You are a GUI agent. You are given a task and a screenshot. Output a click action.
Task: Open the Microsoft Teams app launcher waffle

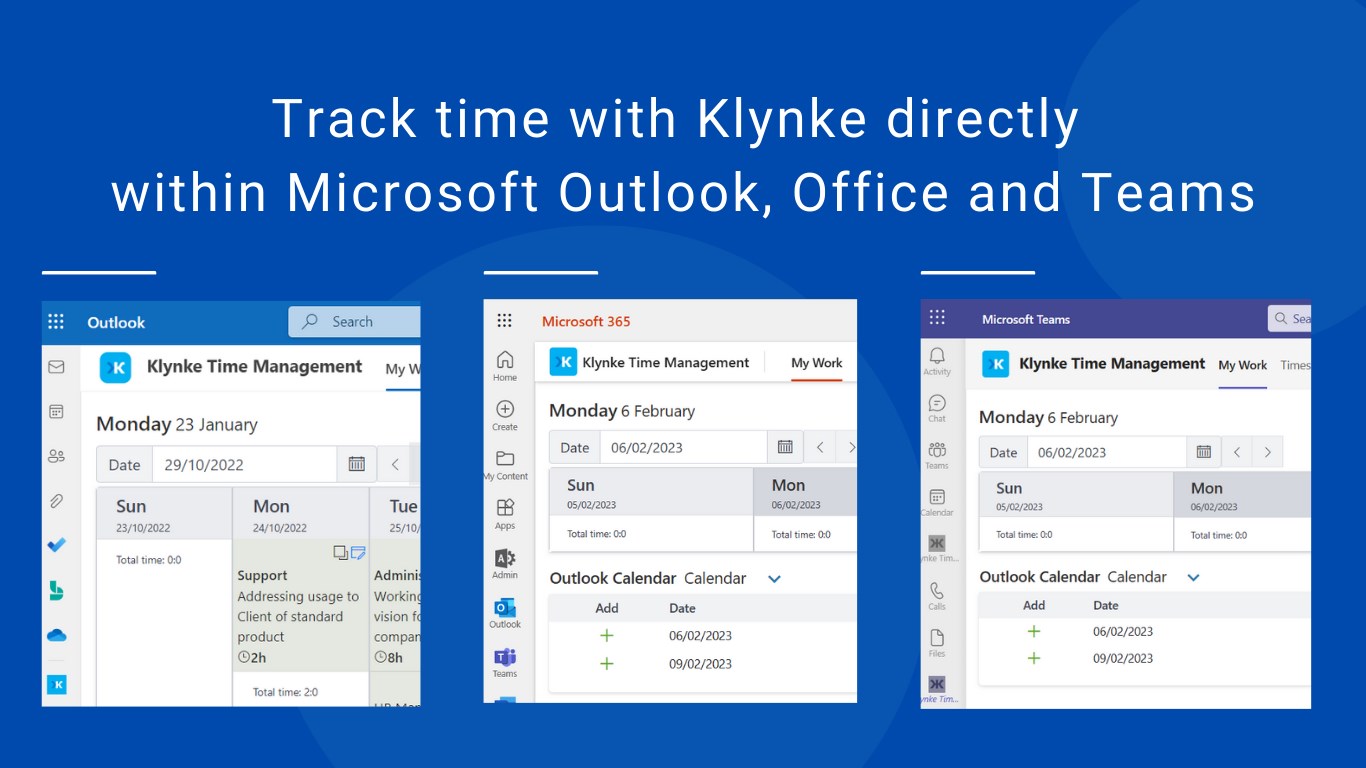(937, 318)
